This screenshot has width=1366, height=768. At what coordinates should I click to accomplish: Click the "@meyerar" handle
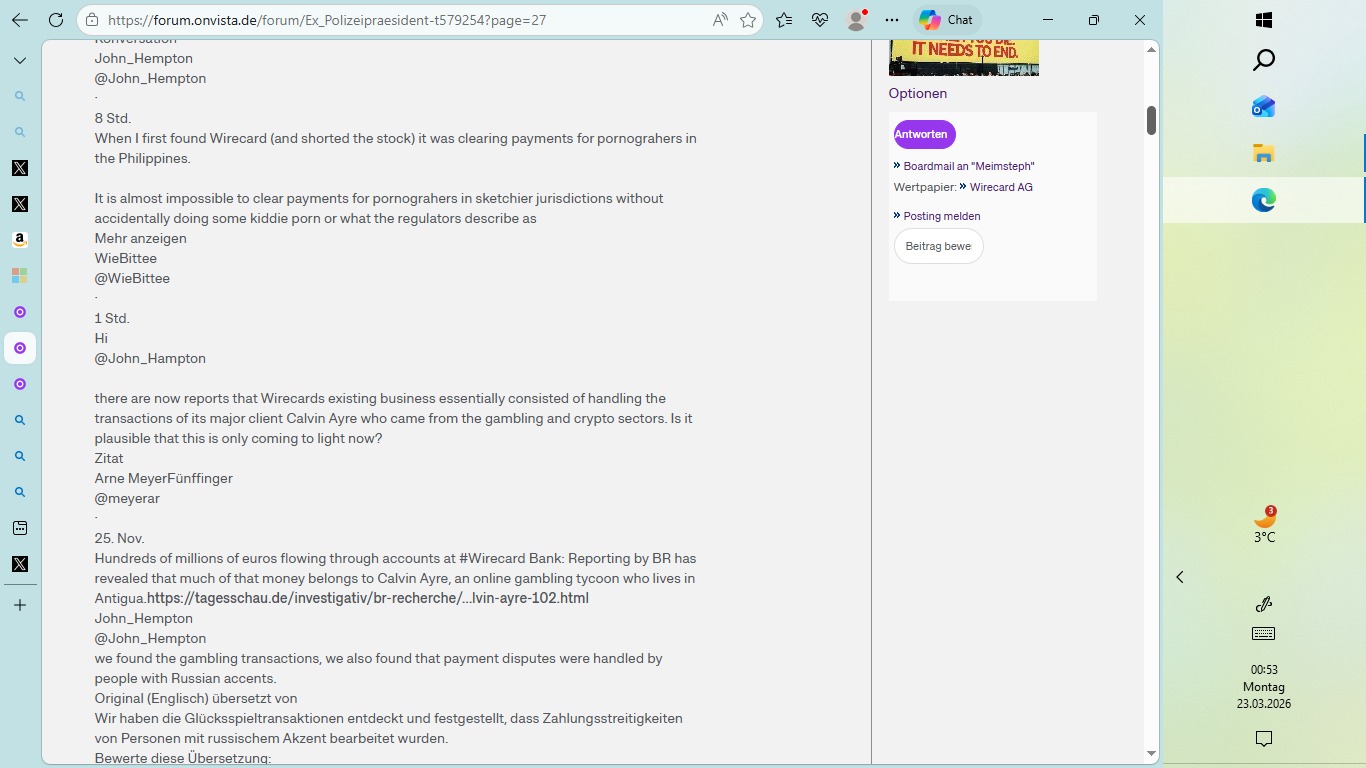point(127,498)
